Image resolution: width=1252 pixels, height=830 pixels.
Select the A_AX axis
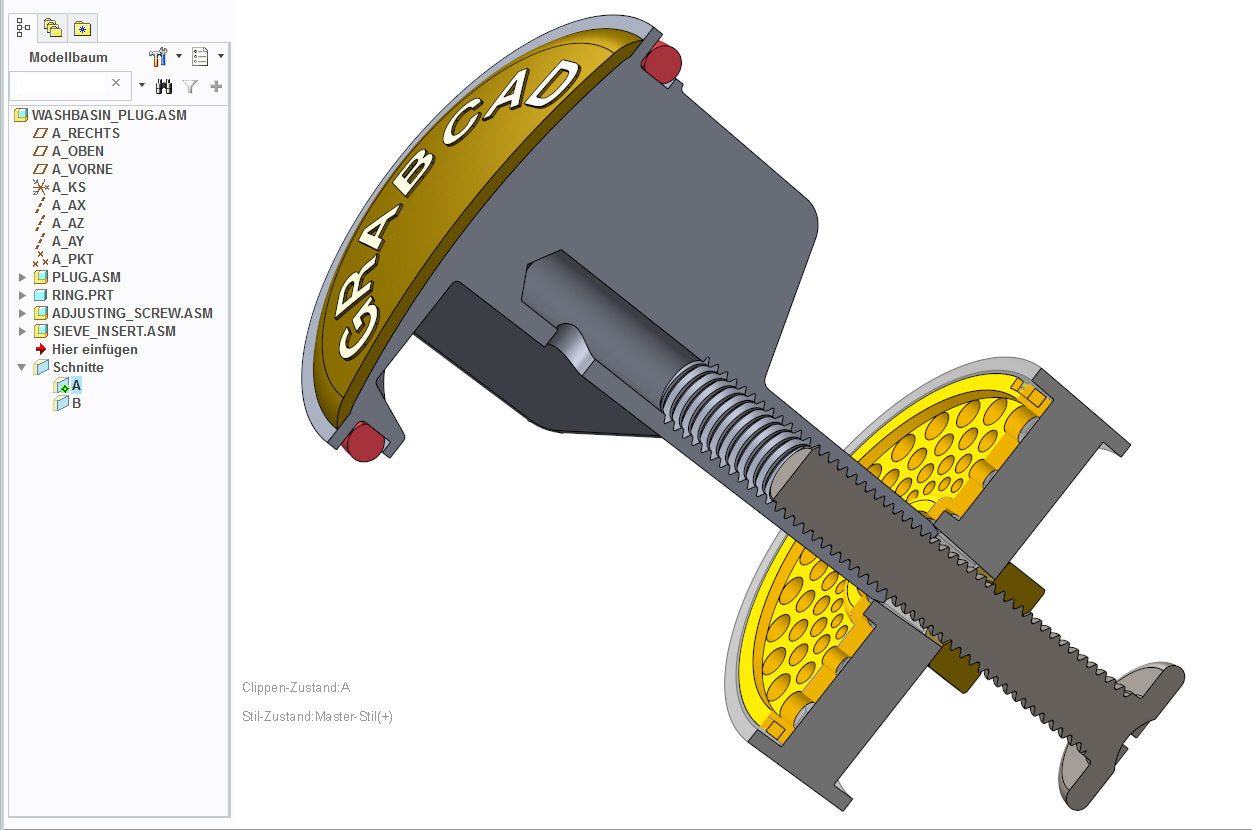(x=69, y=205)
